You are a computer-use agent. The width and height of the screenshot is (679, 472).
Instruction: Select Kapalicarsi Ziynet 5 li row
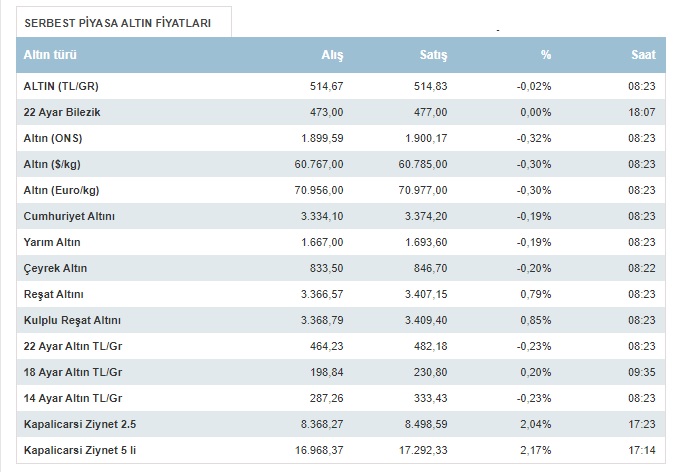click(x=79, y=450)
